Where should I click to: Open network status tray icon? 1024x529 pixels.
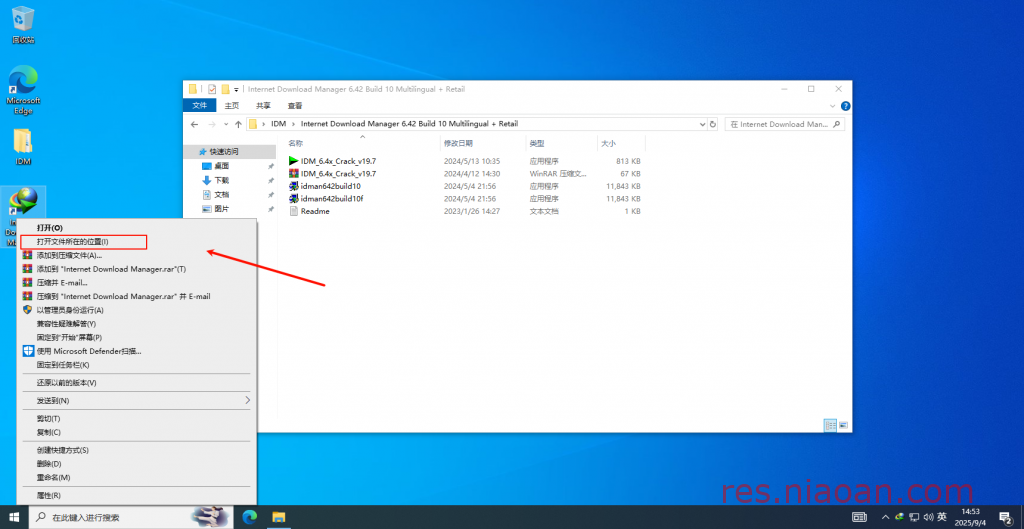[x=914, y=517]
